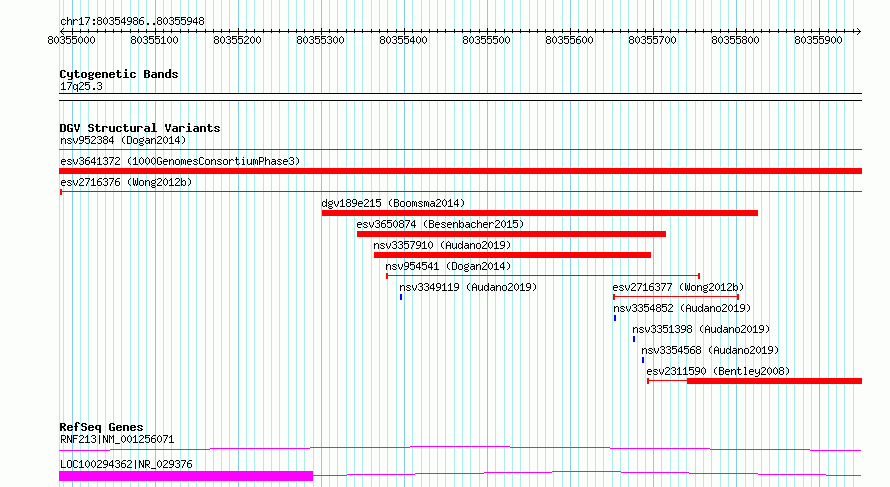Click ruler position 80355300
The height and width of the screenshot is (487, 890).
[320, 40]
